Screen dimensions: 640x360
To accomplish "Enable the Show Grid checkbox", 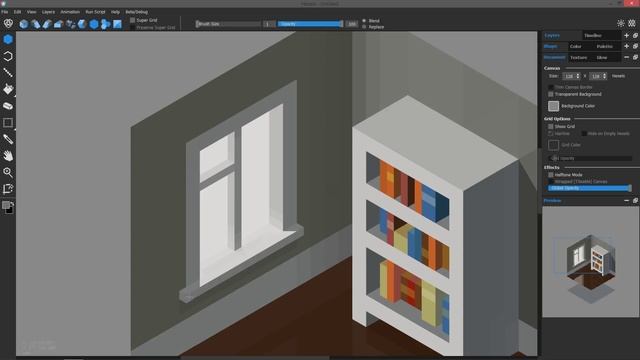I will point(551,127).
